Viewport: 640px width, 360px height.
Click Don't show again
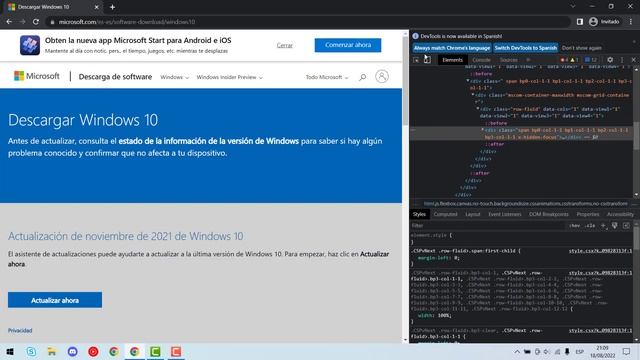582,48
